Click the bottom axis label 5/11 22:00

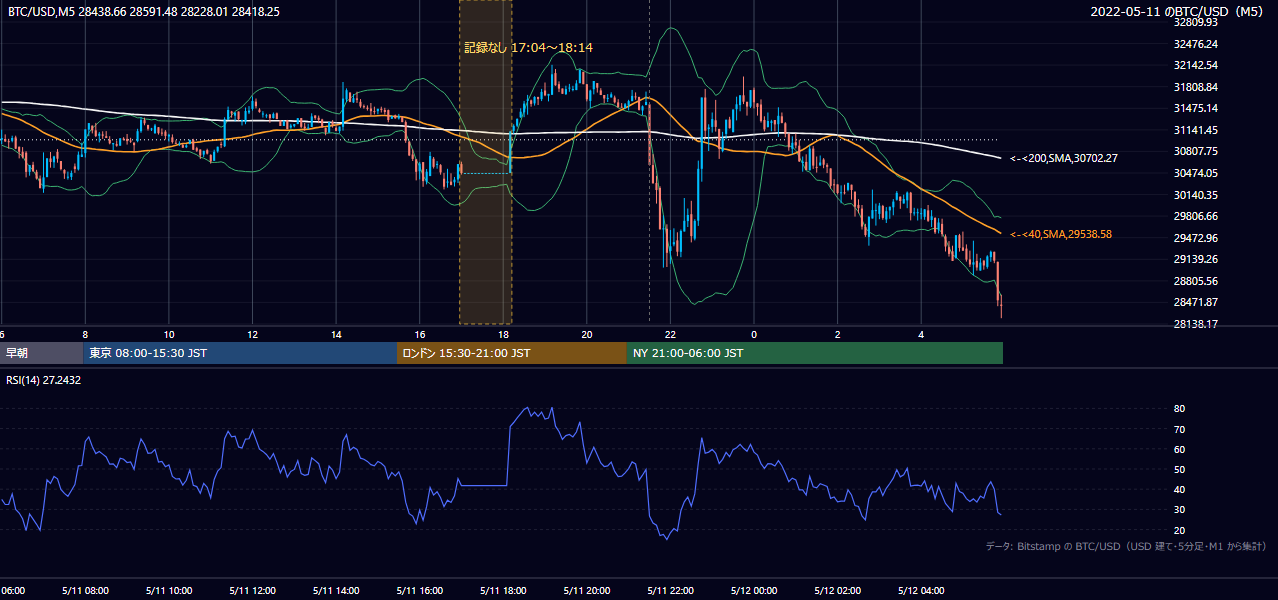tap(671, 590)
